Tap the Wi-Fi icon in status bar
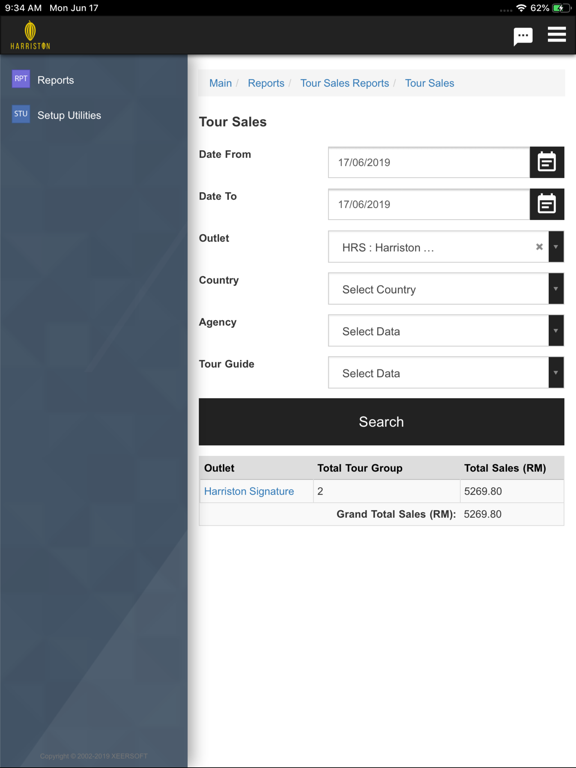Screen dimensions: 576x768 pos(521,8)
